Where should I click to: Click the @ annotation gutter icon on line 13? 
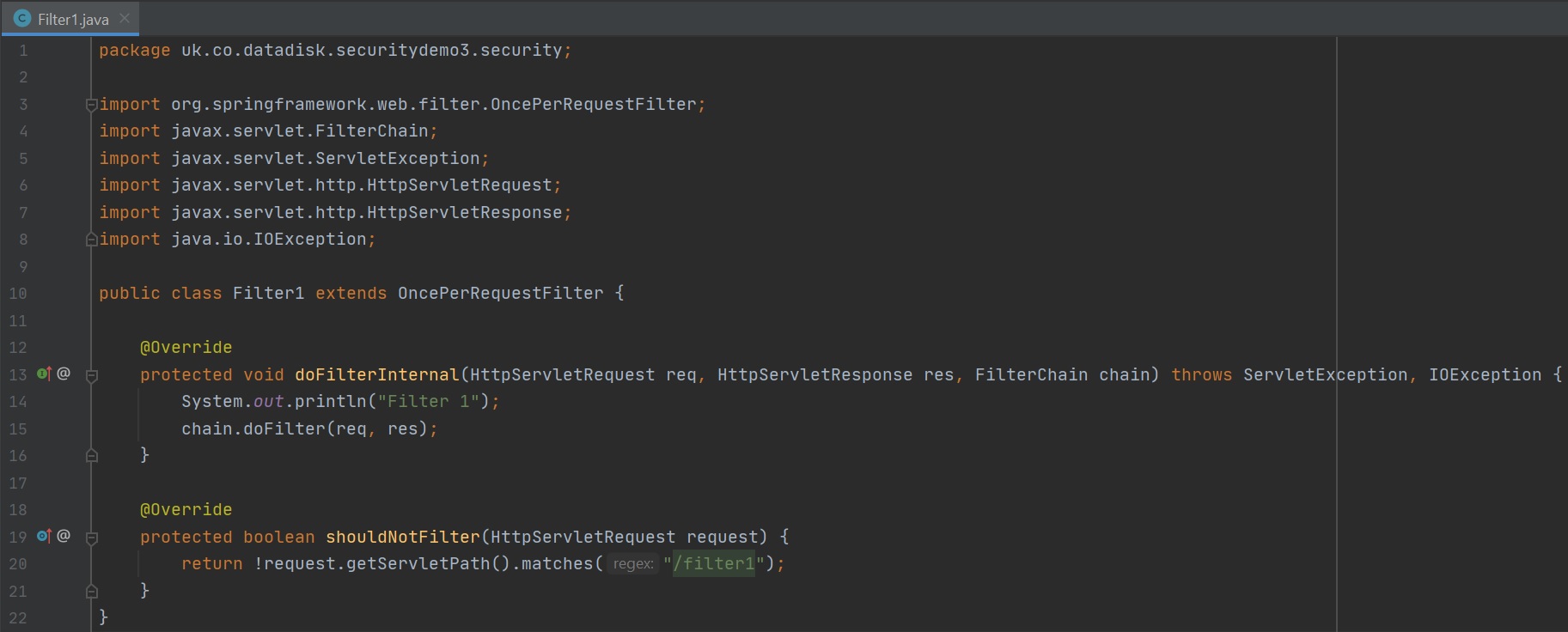tap(64, 374)
